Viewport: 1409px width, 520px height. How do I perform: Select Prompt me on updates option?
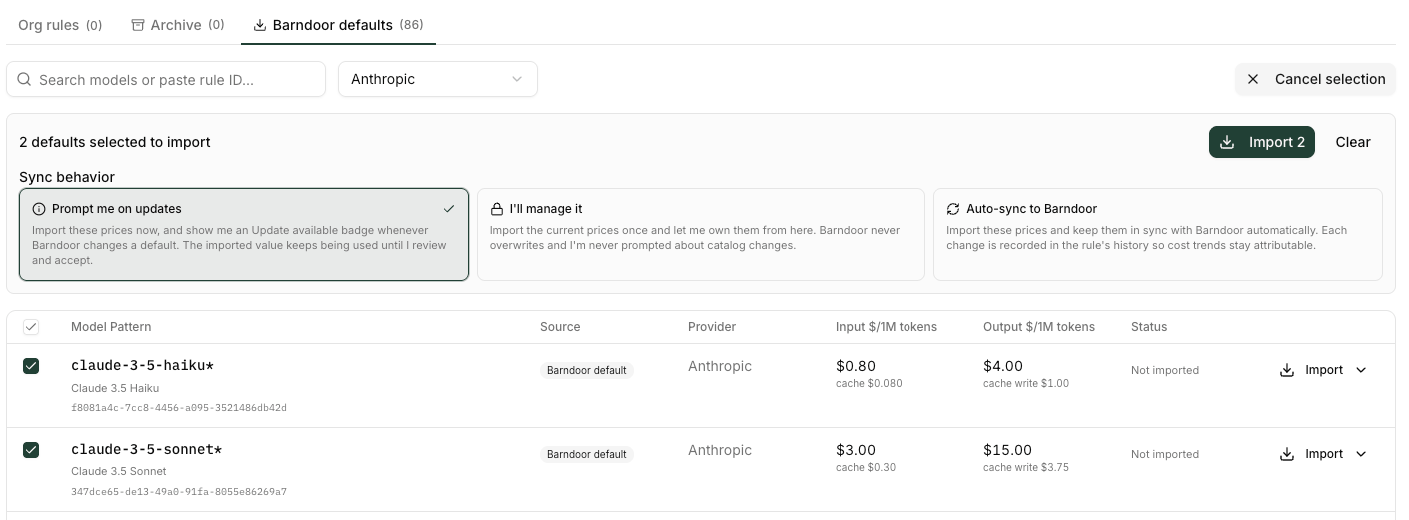(x=244, y=234)
